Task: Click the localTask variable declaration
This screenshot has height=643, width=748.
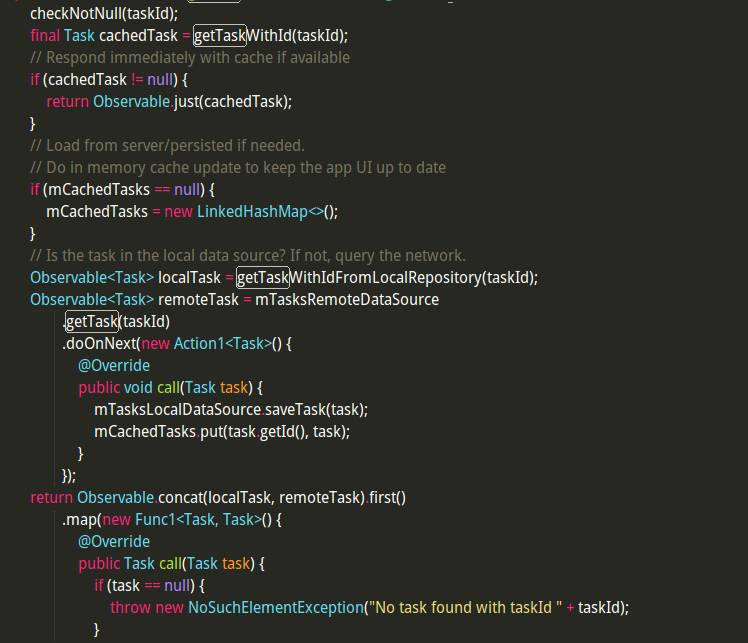Action: [189, 277]
